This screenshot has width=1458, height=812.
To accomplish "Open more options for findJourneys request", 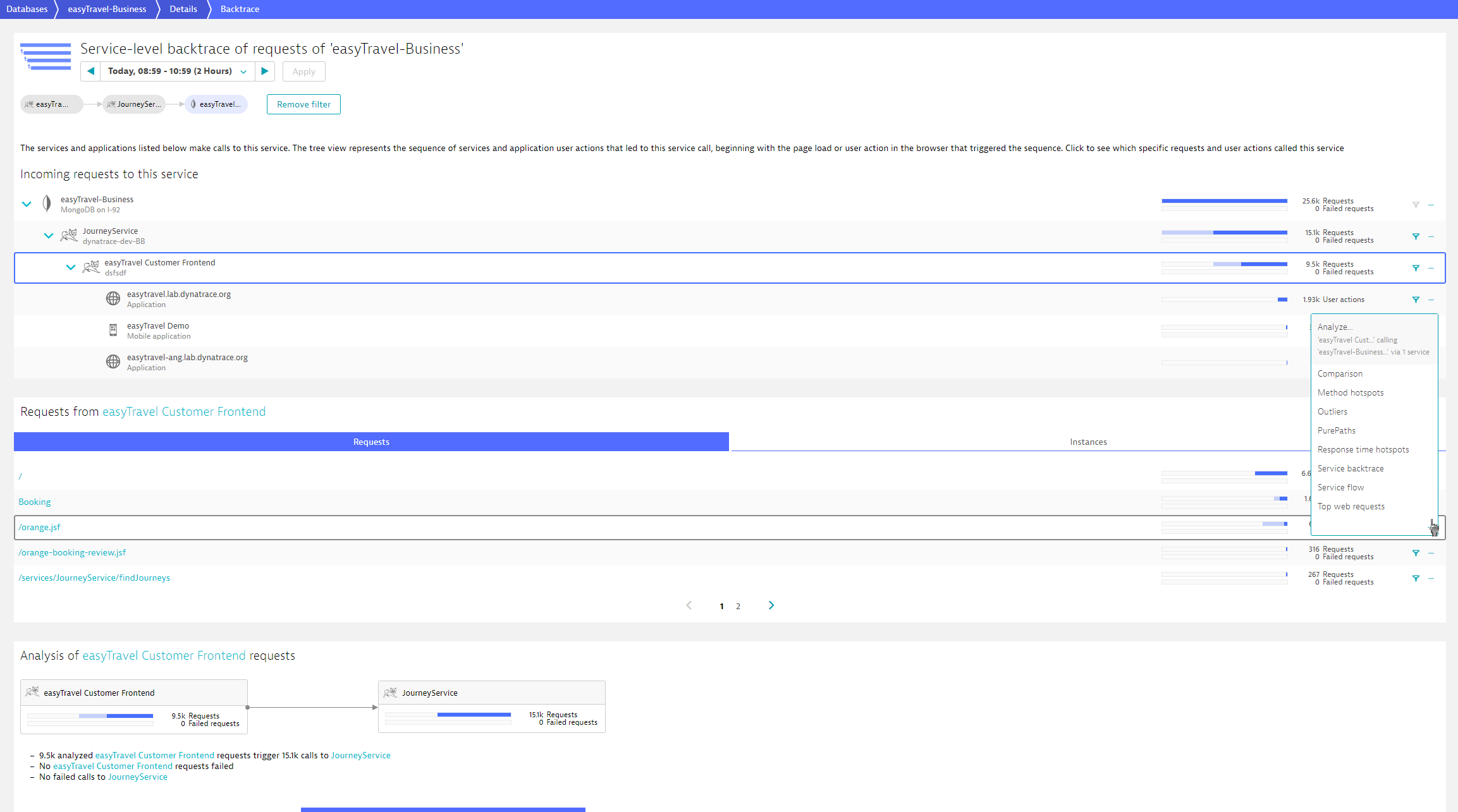I will [1431, 578].
